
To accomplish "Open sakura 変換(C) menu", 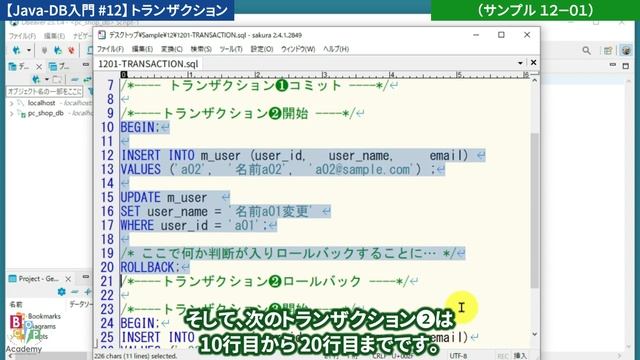I will [171, 49].
